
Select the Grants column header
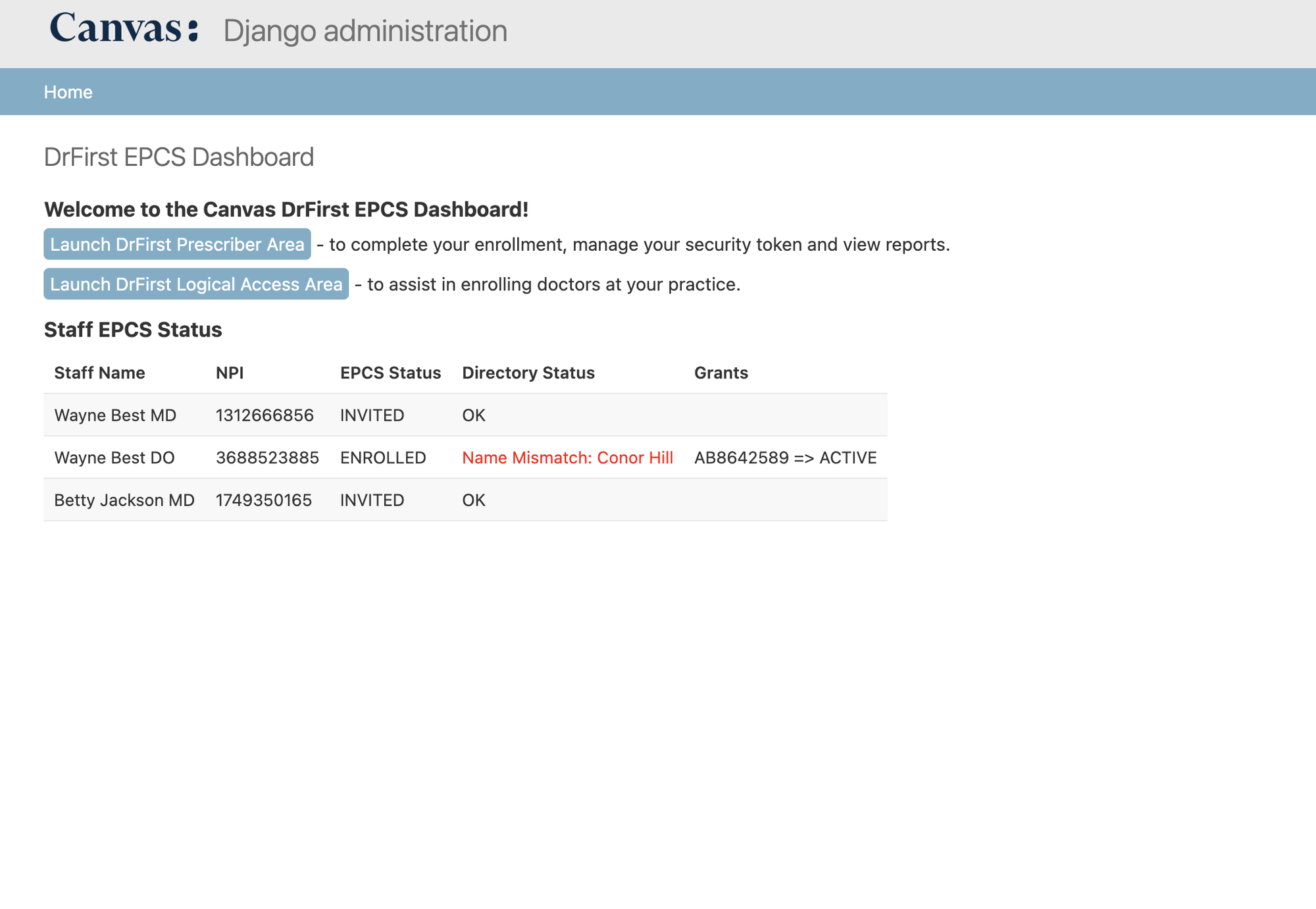721,373
